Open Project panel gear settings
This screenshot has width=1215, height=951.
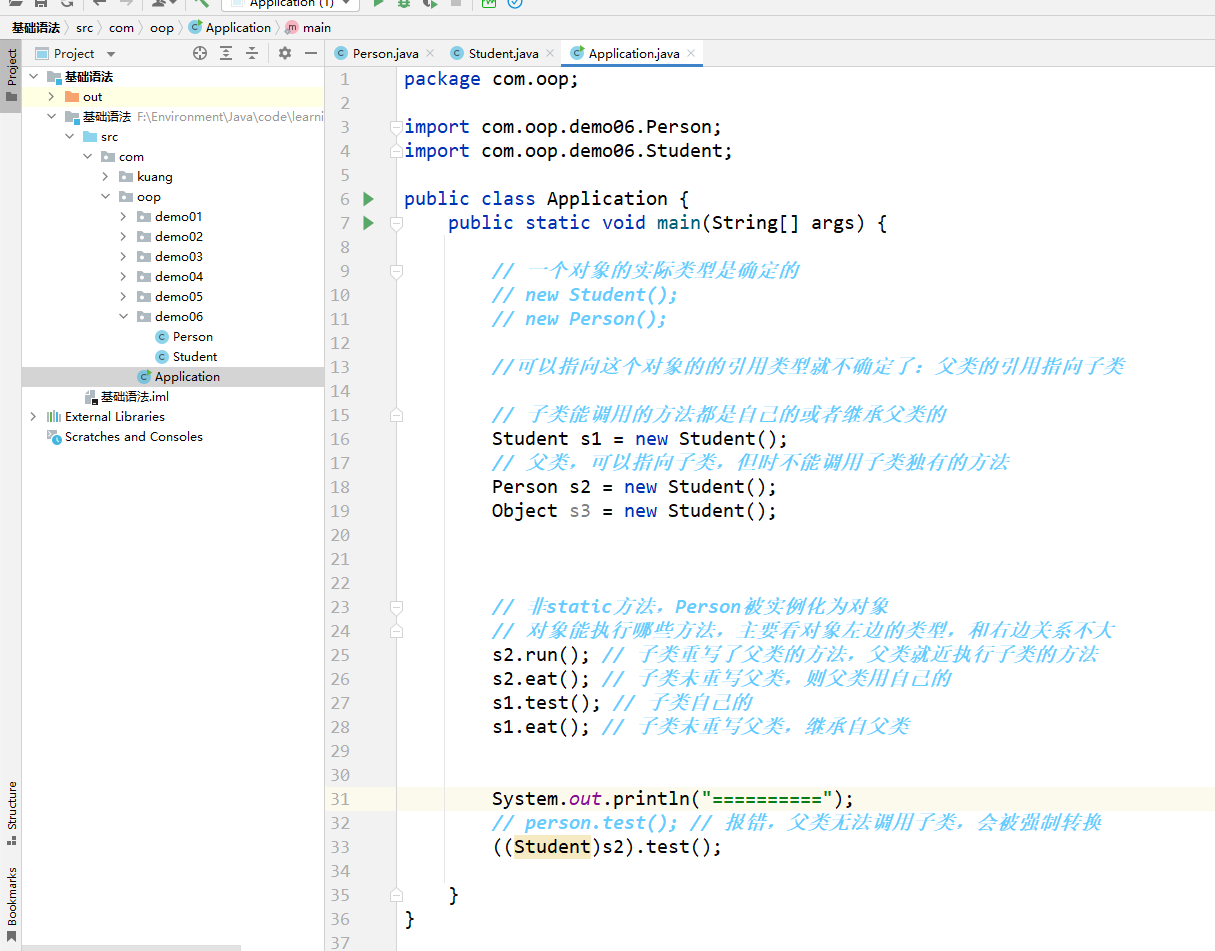[285, 53]
